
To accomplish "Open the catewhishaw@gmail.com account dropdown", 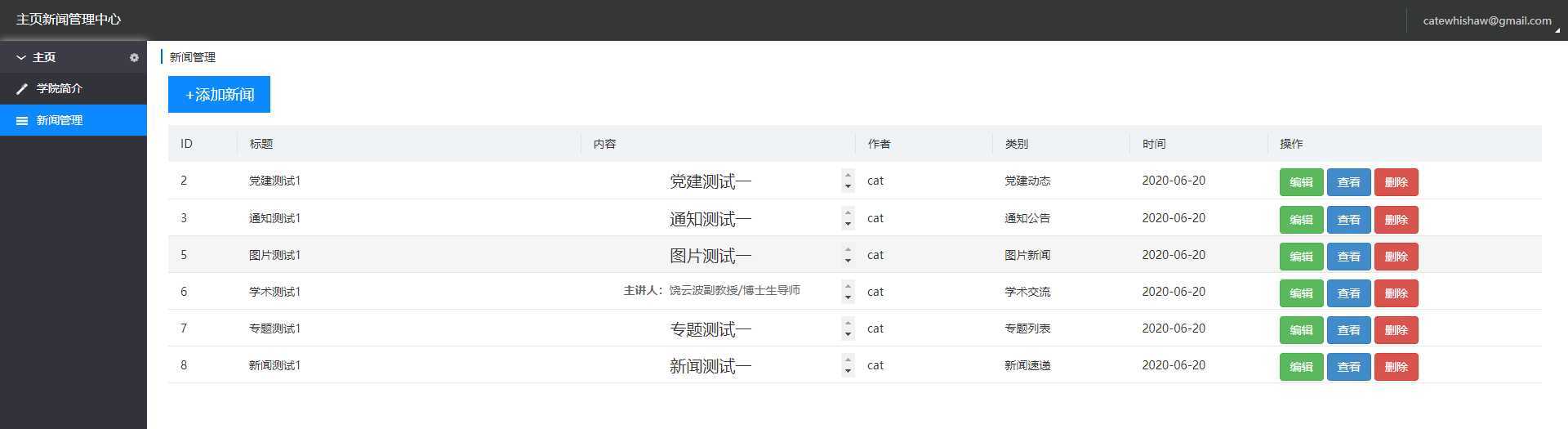I will pyautogui.click(x=1486, y=21).
